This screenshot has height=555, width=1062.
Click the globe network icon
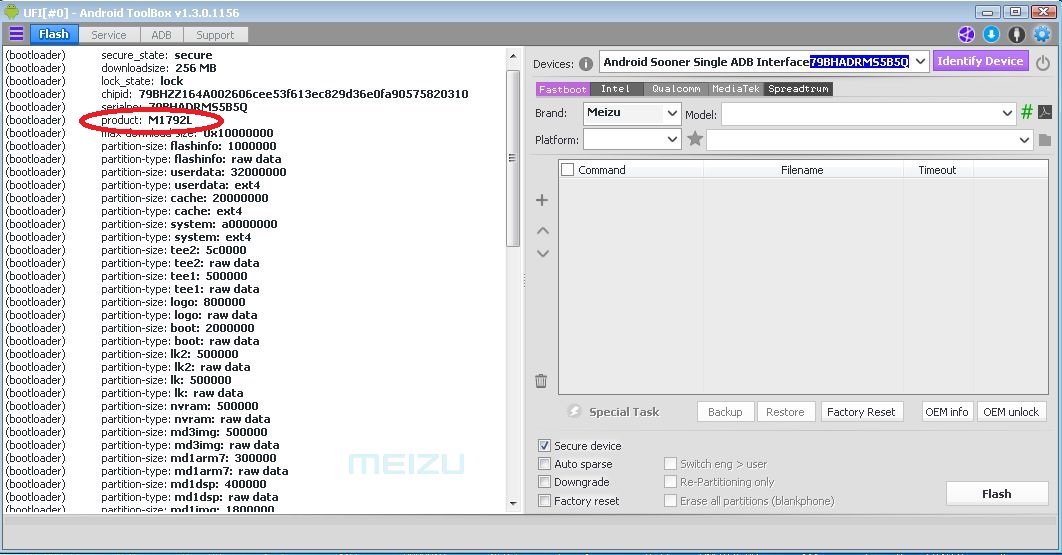(967, 35)
